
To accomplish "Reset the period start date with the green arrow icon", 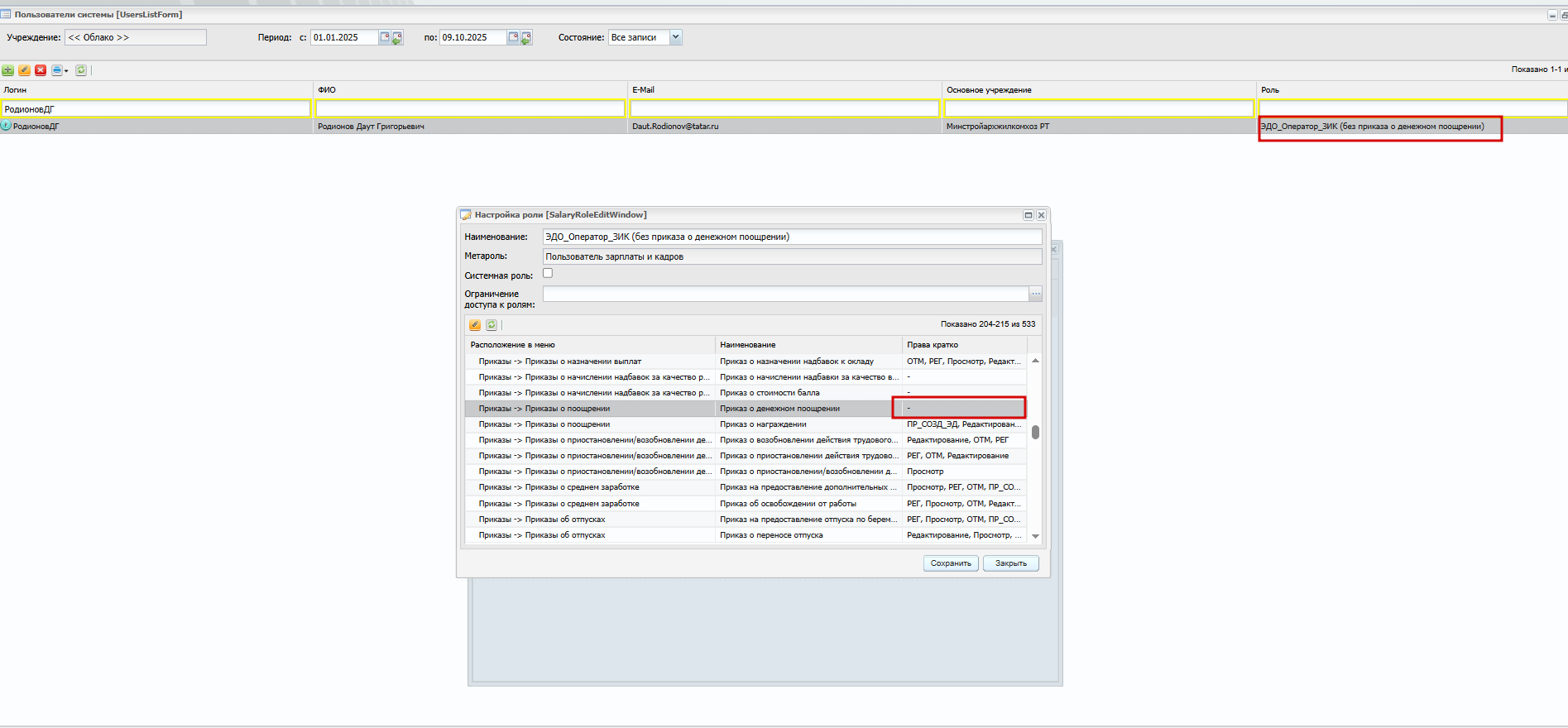I will [397, 38].
